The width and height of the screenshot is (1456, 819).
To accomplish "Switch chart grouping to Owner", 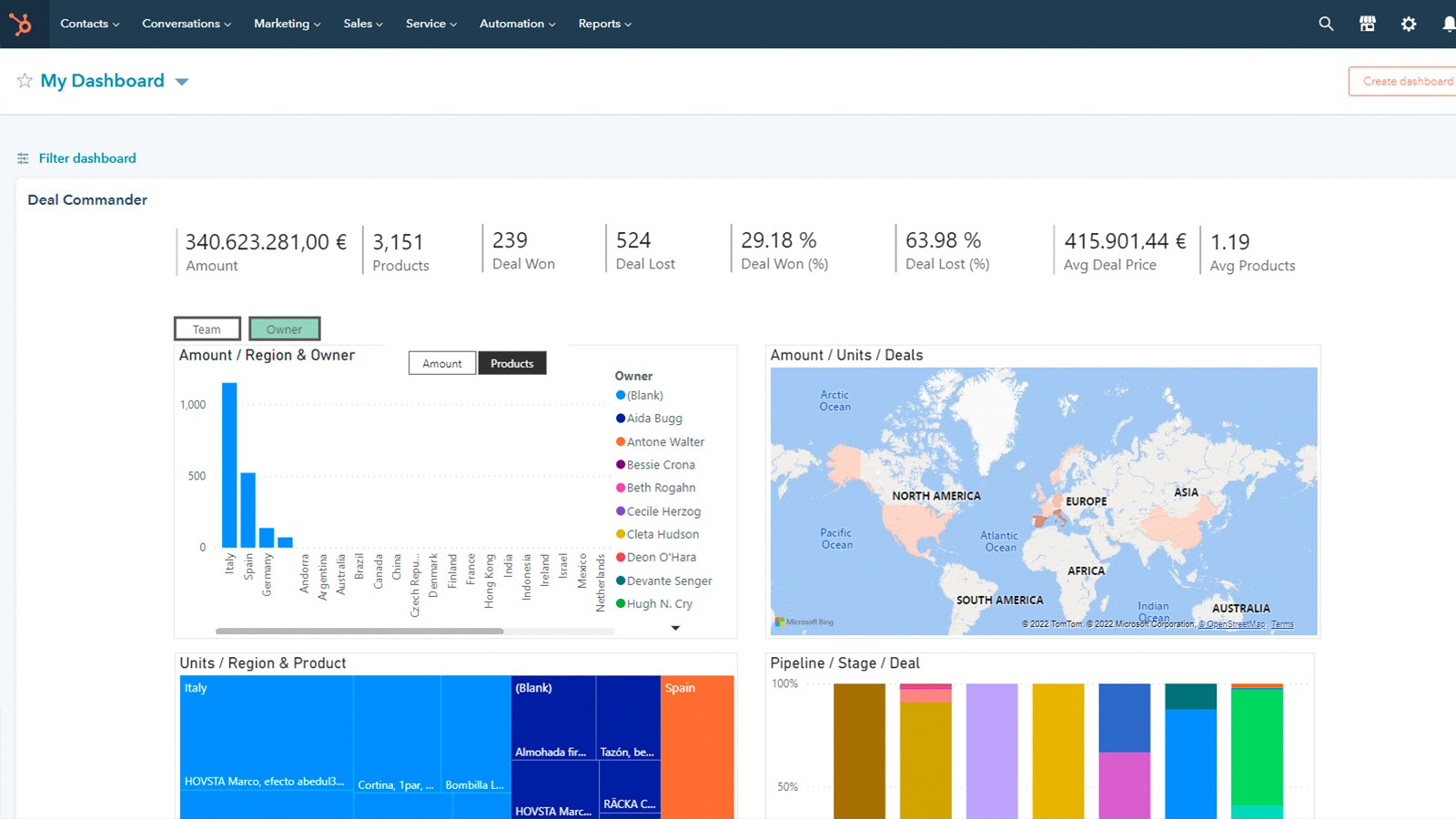I will coord(284,329).
